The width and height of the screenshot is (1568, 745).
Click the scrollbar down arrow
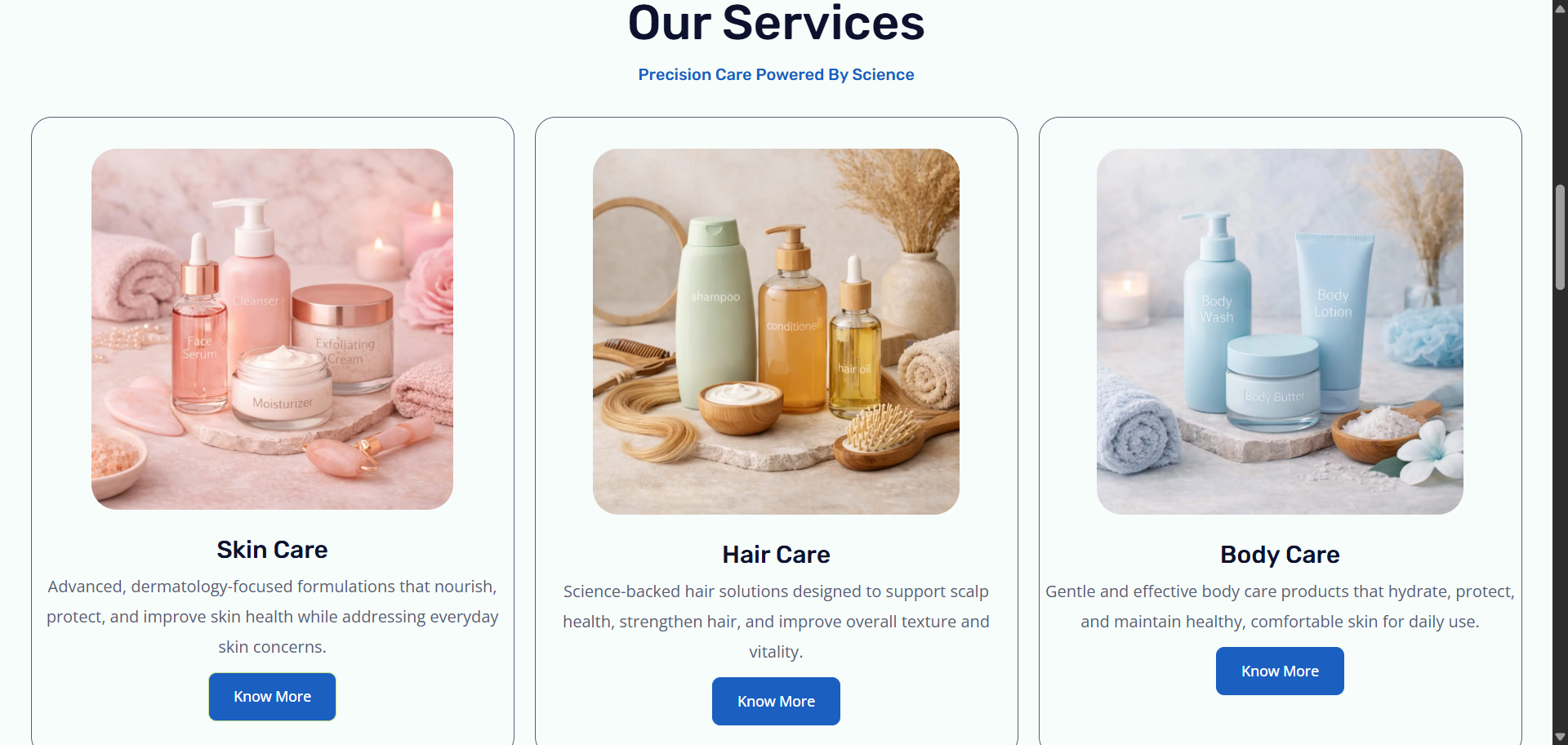1560,737
